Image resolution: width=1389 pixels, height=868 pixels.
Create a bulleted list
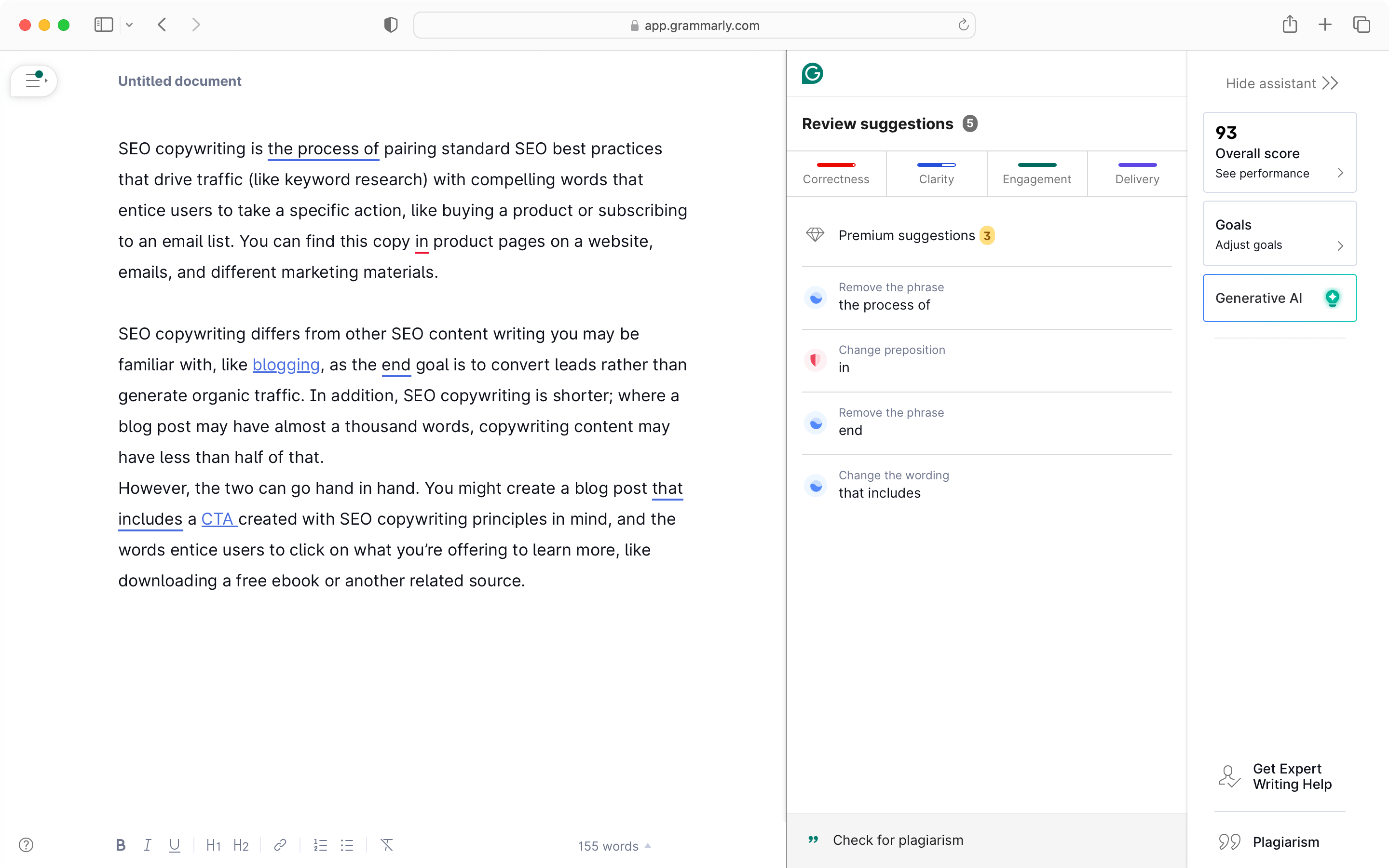[347, 845]
